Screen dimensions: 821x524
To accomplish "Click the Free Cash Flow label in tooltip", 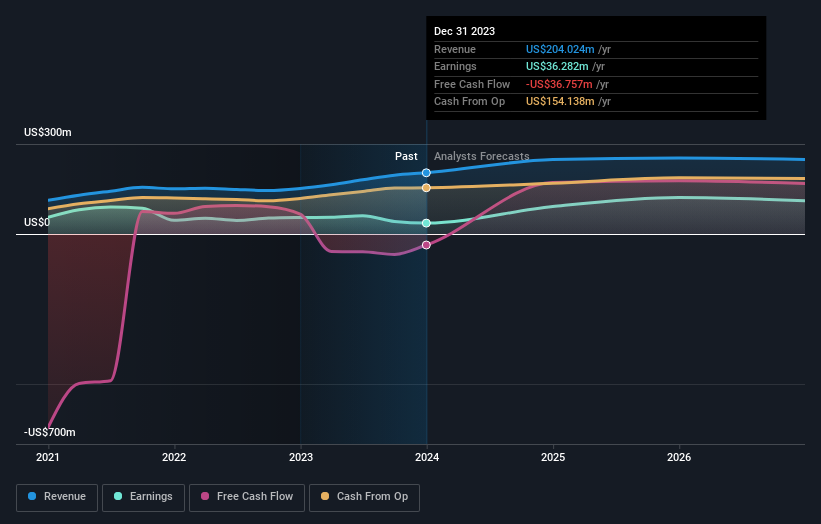I will click(472, 84).
